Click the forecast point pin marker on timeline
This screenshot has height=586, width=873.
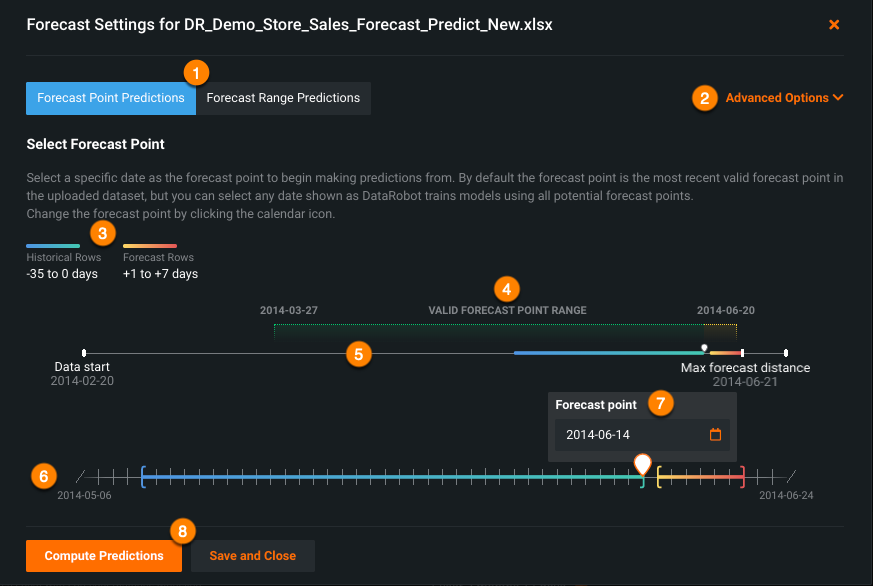pyautogui.click(x=643, y=464)
